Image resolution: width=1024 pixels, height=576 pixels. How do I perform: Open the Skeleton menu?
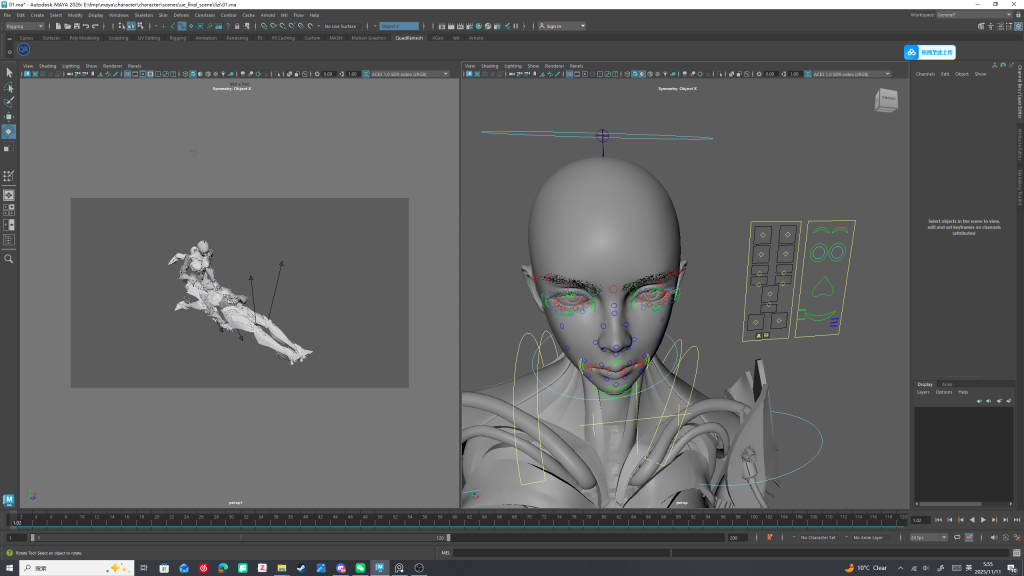coord(143,15)
